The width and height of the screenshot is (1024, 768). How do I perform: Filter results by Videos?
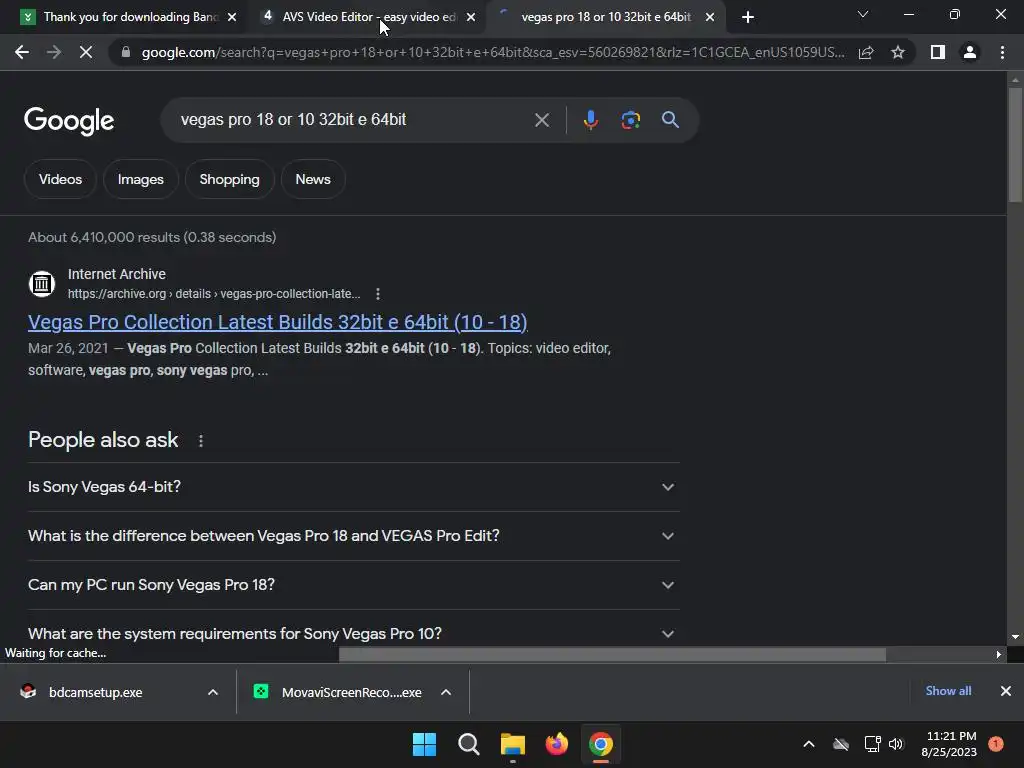tap(60, 179)
